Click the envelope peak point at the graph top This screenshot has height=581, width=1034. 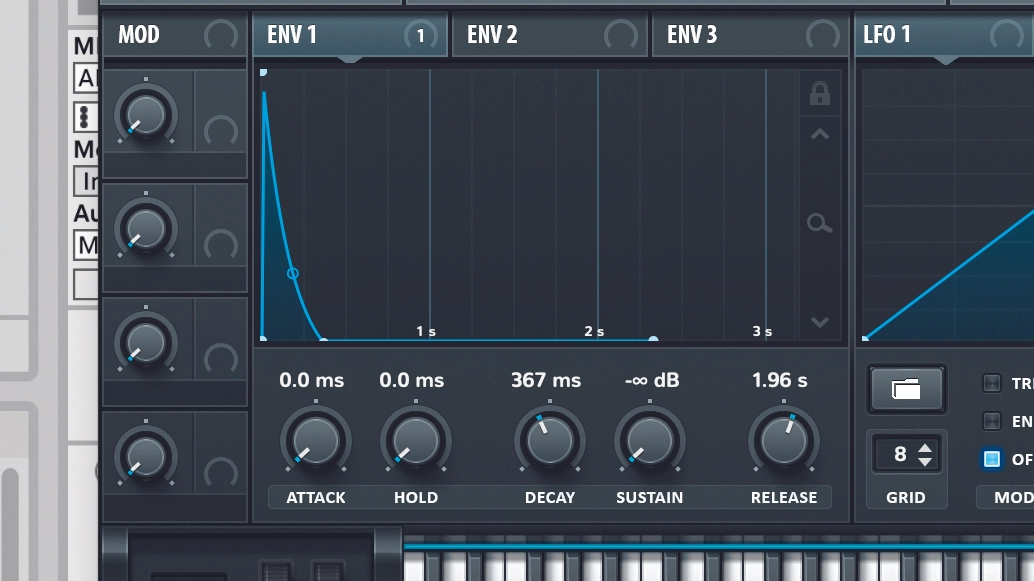tap(263, 72)
